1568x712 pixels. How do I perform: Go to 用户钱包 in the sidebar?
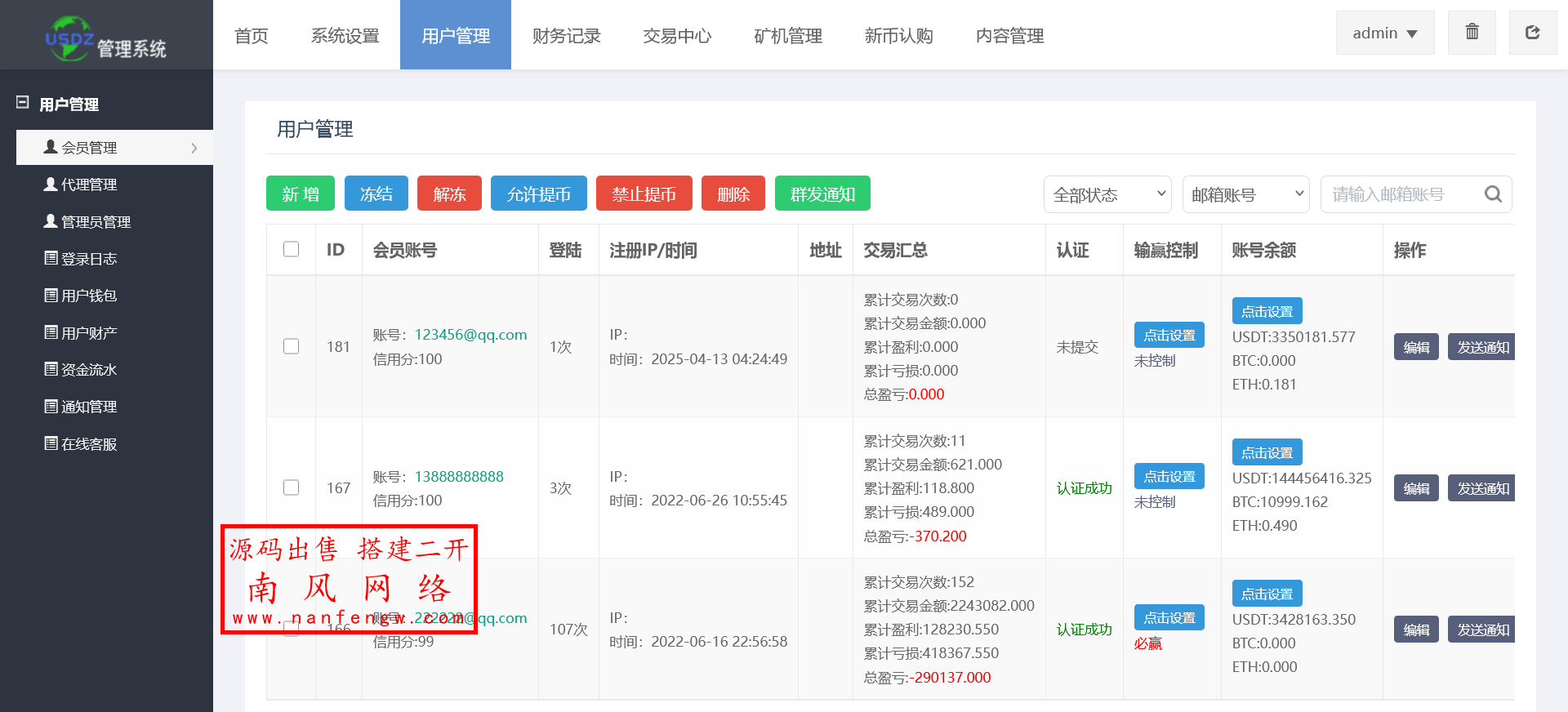(x=89, y=296)
